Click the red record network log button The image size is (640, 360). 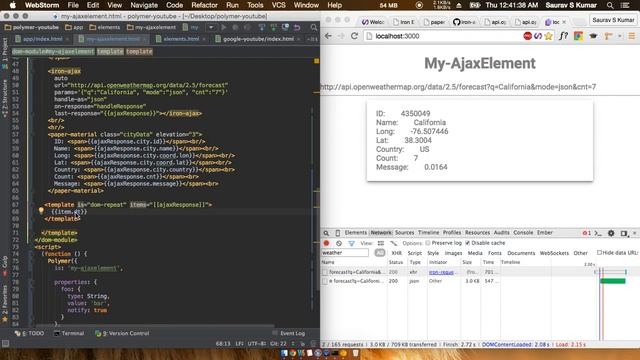pyautogui.click(x=326, y=243)
